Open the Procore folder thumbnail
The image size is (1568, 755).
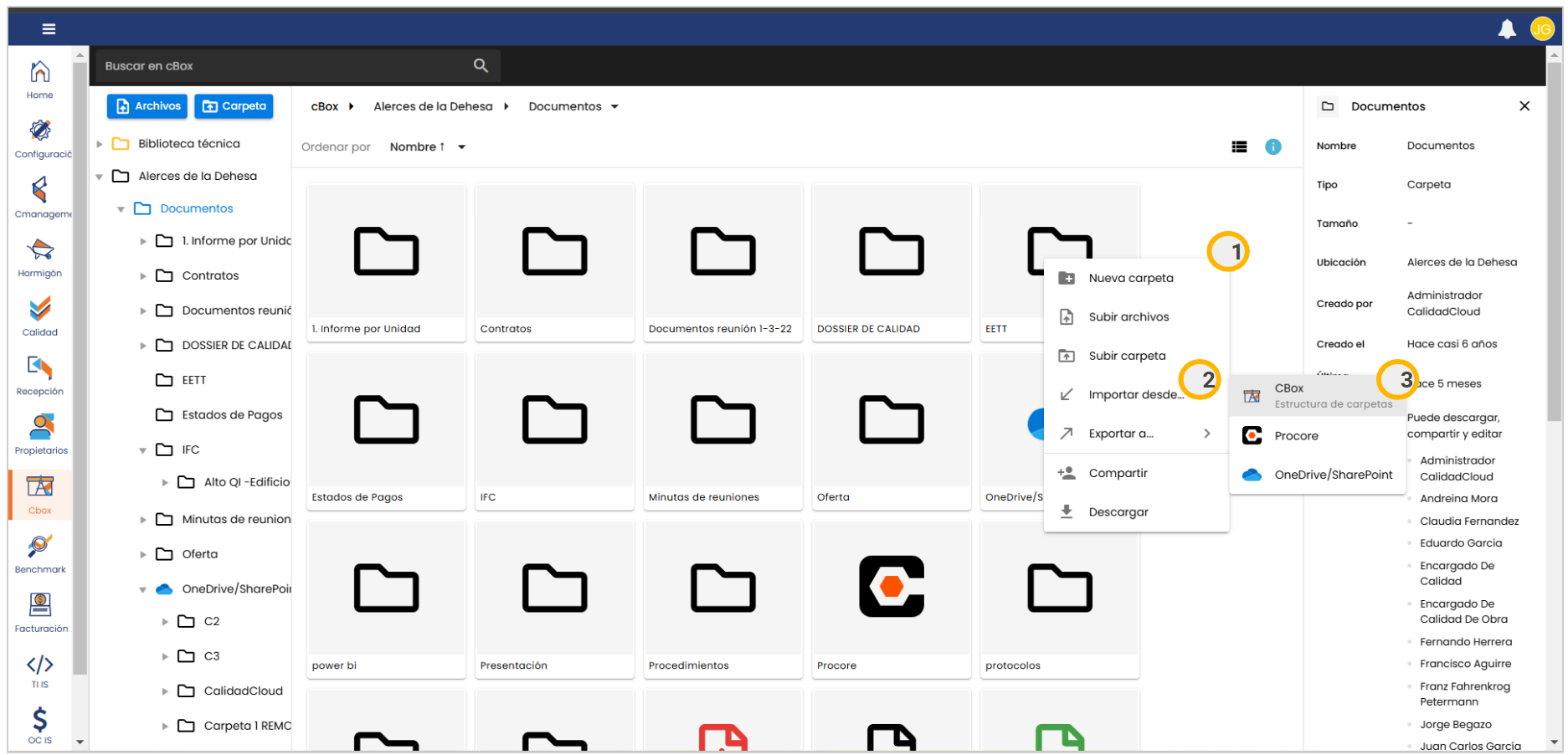(x=891, y=587)
